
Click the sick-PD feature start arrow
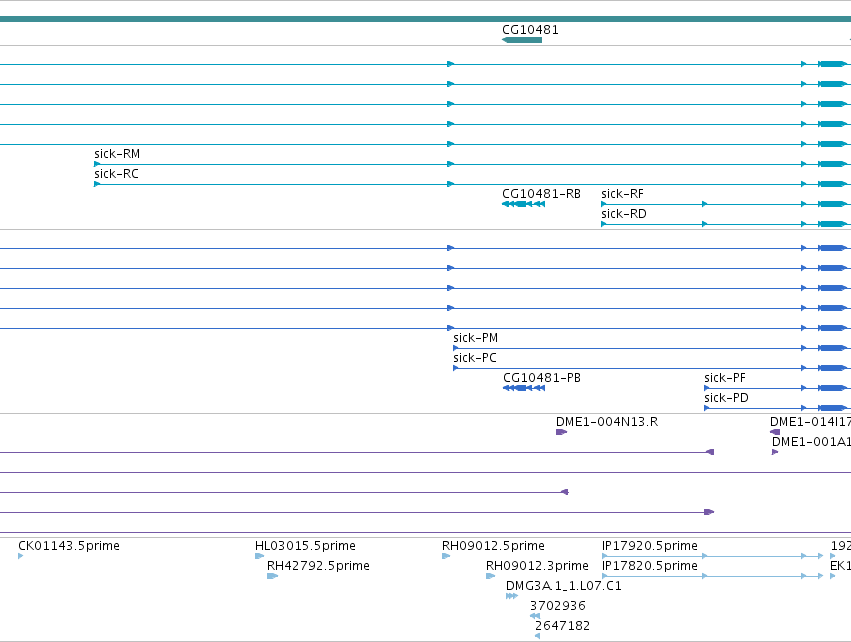pyautogui.click(x=707, y=408)
